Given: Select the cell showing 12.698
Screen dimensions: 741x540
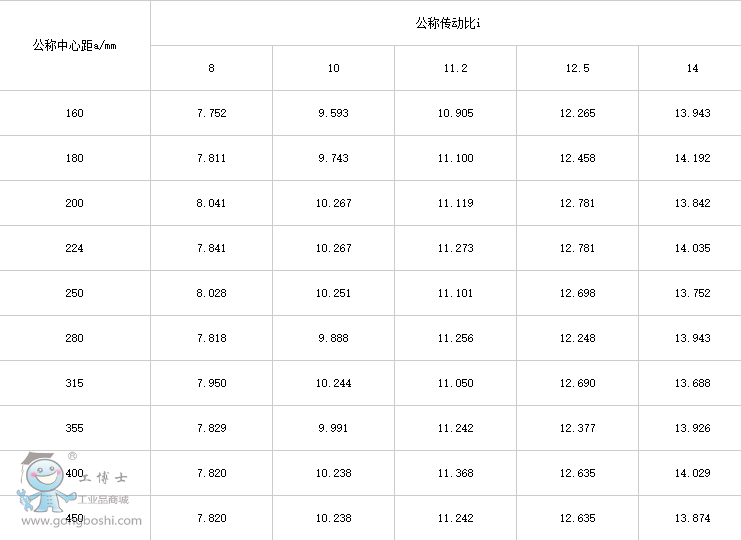Looking at the screenshot, I should [x=577, y=293].
